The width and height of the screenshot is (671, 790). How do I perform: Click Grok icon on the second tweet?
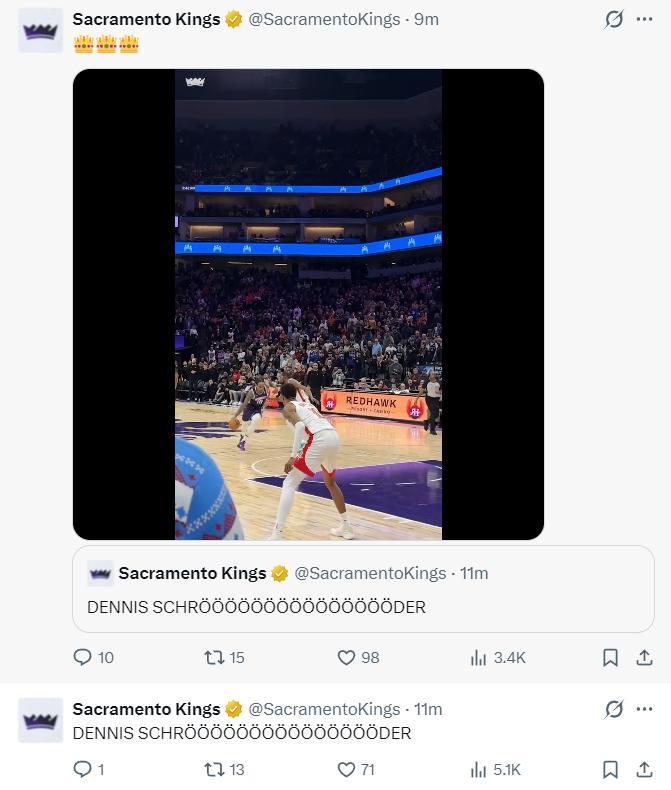(614, 709)
